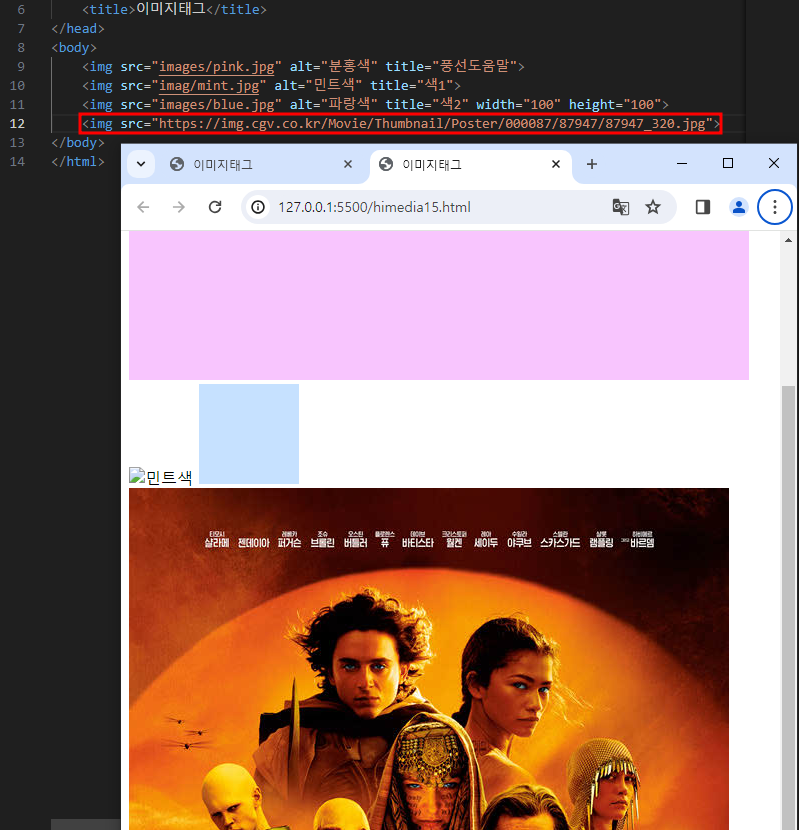This screenshot has width=799, height=830.
Task: Open a new browser tab
Action: pos(592,164)
